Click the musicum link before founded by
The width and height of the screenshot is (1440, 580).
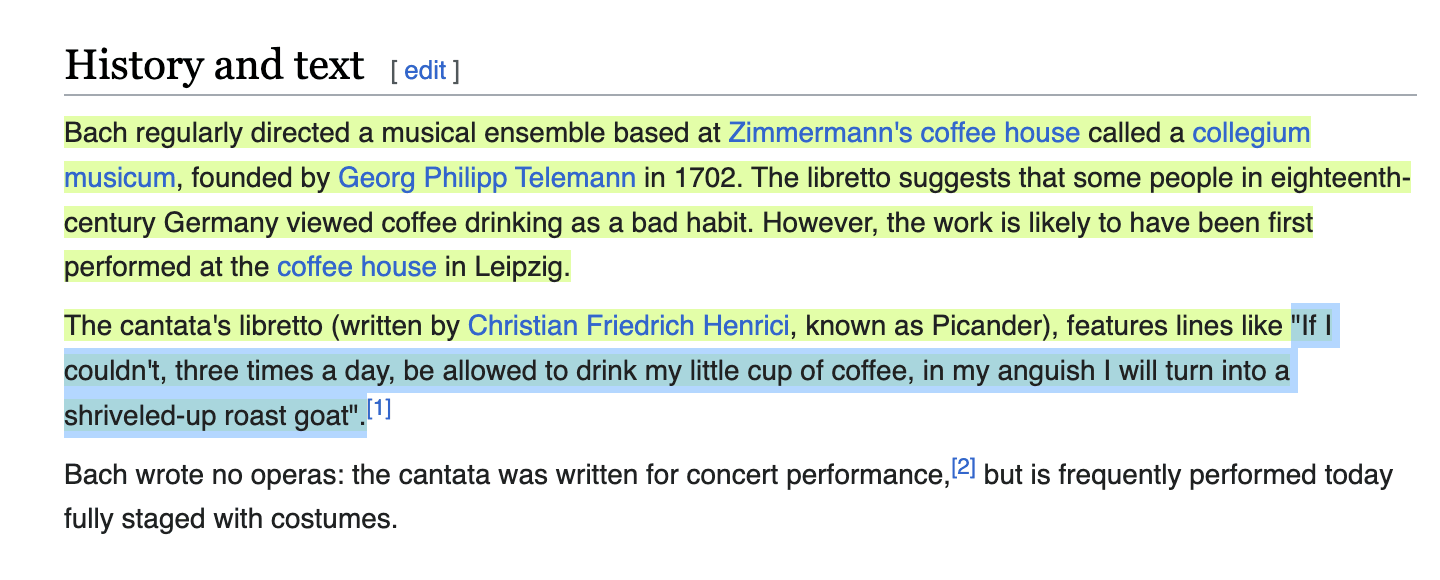(120, 179)
